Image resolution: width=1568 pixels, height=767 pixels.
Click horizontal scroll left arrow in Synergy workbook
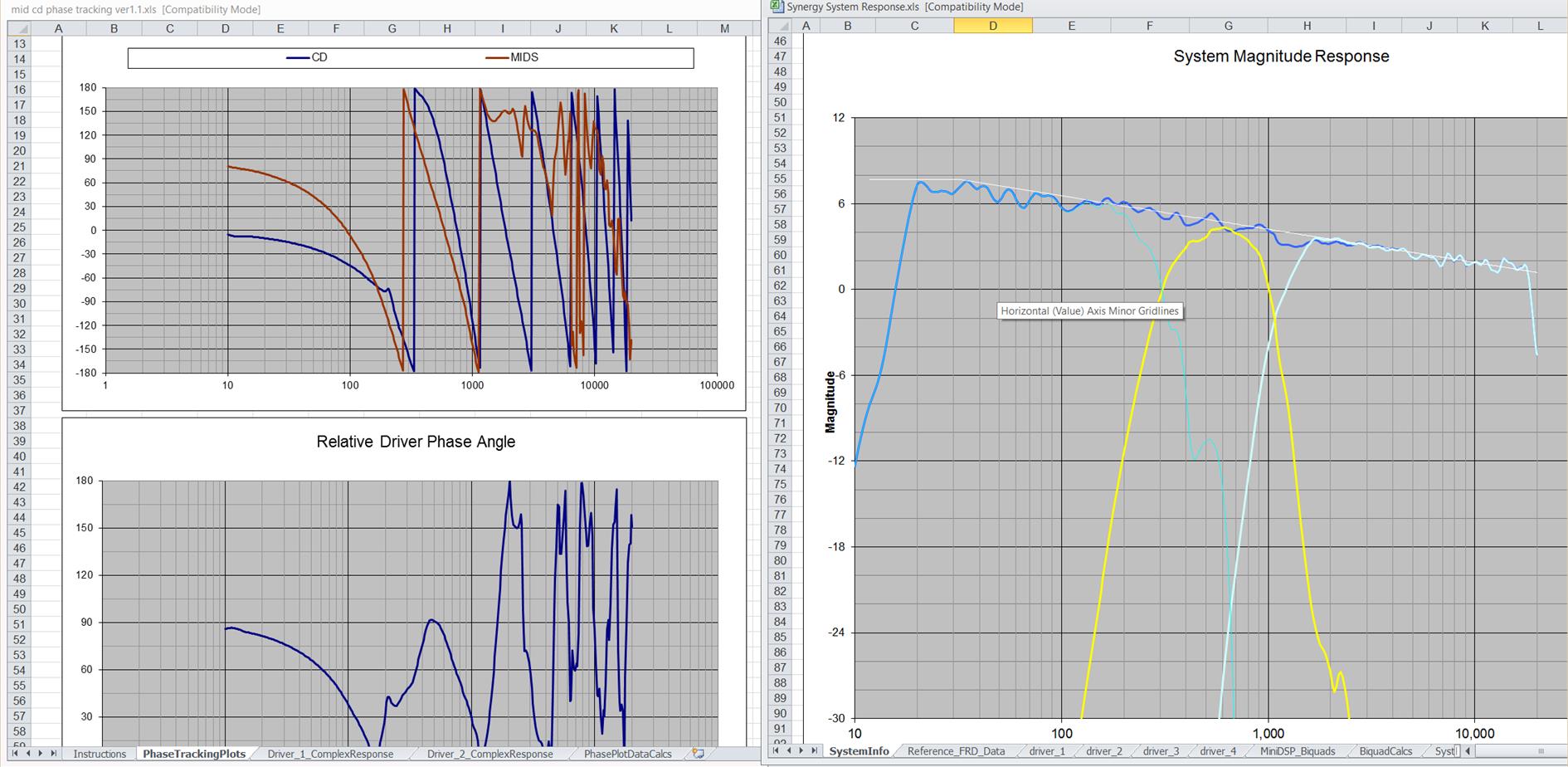(1468, 751)
